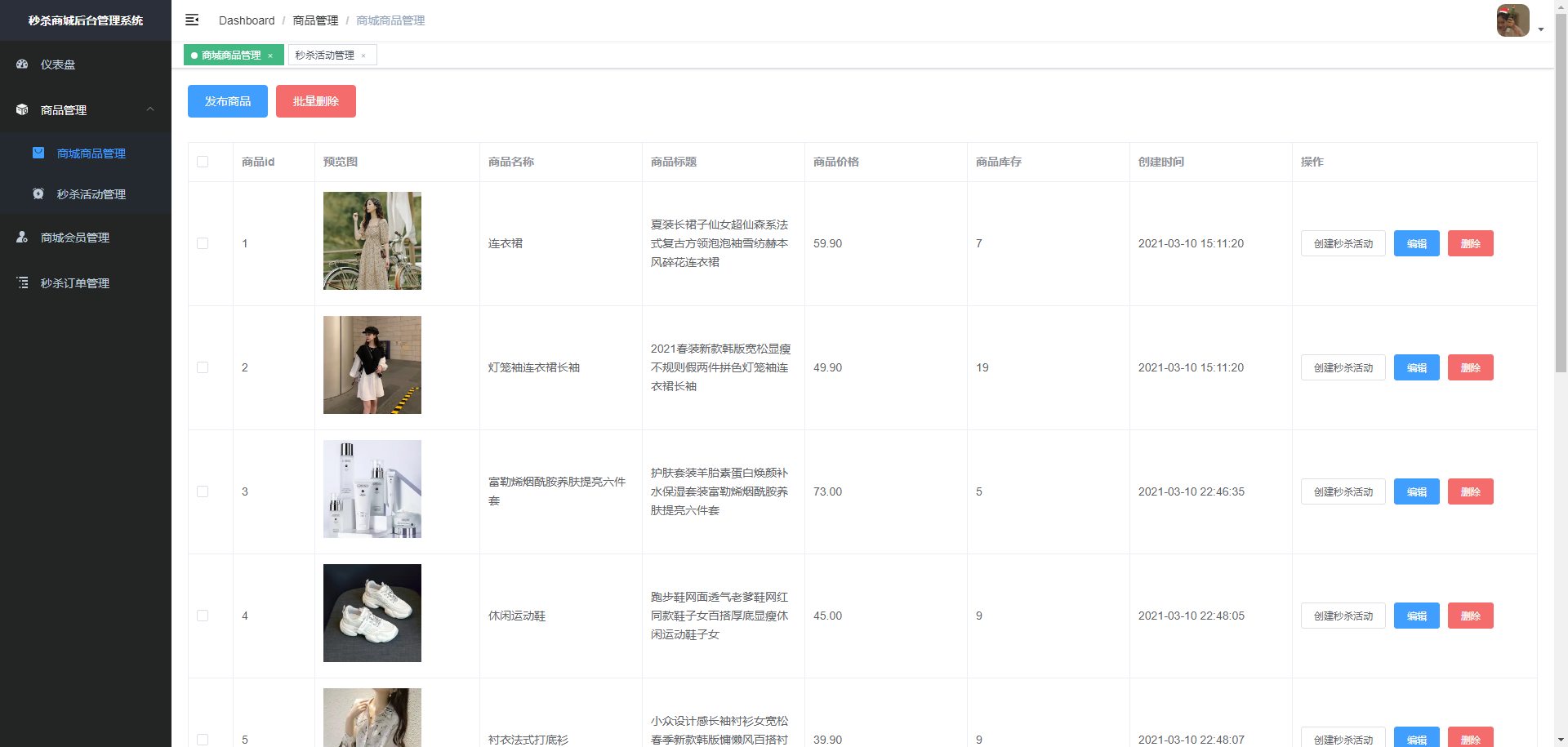Open the 休闲运动鞋 preview thumbnail
The height and width of the screenshot is (747, 1568).
pyautogui.click(x=372, y=613)
